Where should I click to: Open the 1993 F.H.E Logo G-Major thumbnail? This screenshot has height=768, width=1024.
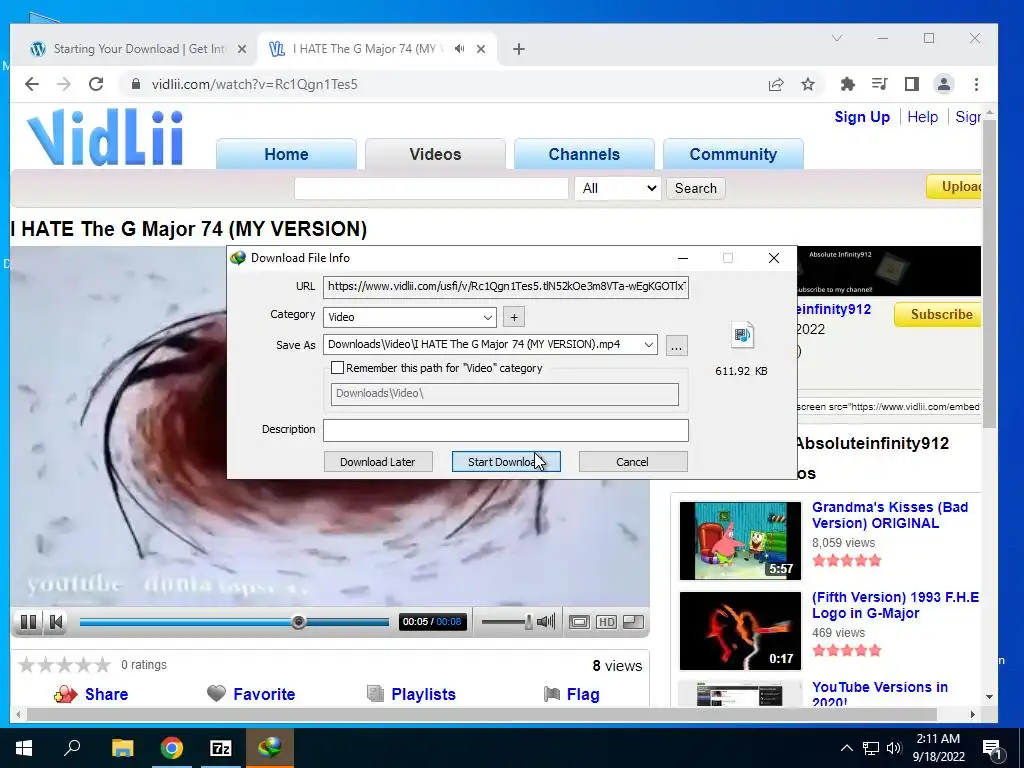coord(740,631)
